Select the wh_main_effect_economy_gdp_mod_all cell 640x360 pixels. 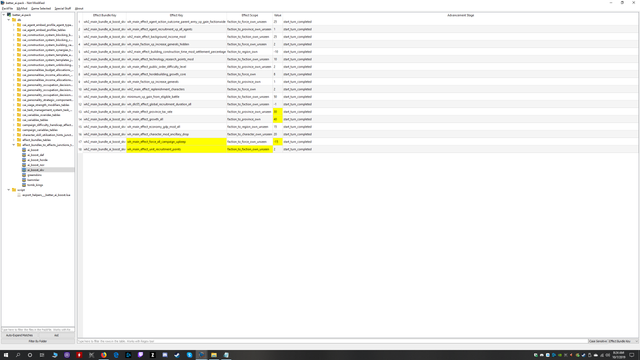coord(176,127)
